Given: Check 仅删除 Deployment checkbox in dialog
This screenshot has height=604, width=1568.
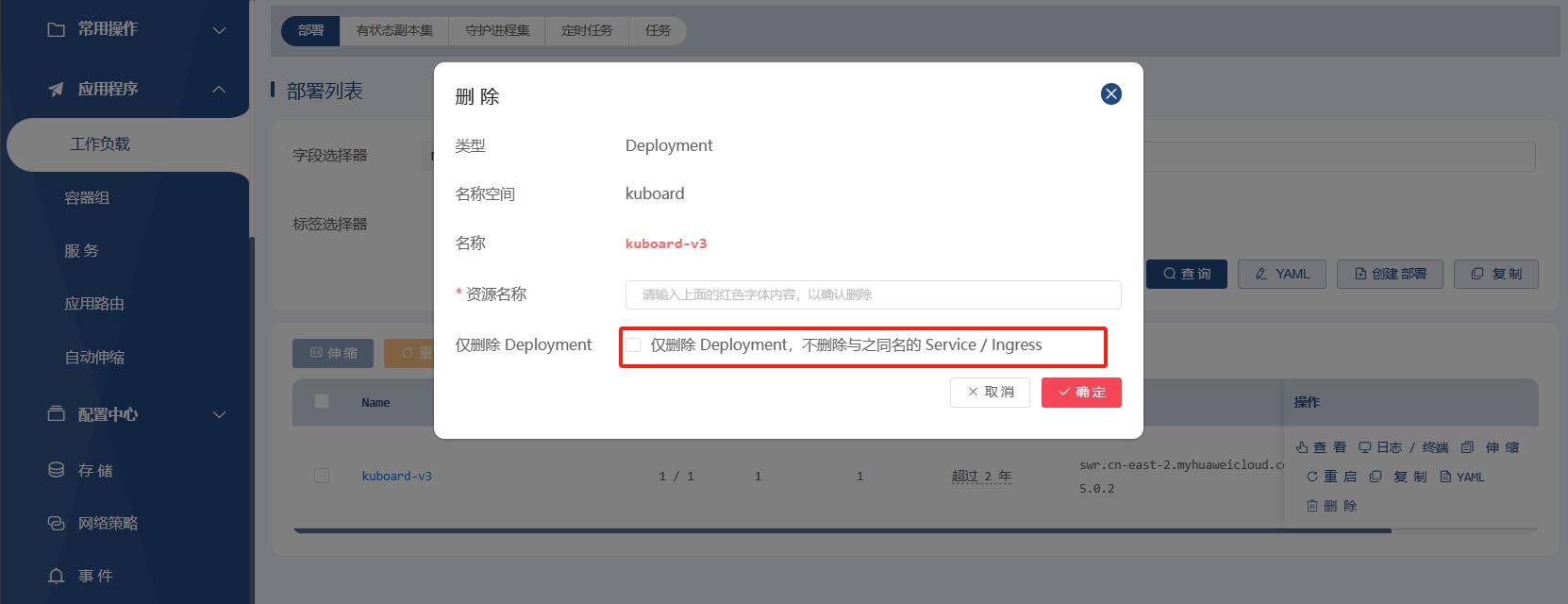Looking at the screenshot, I should 633,345.
